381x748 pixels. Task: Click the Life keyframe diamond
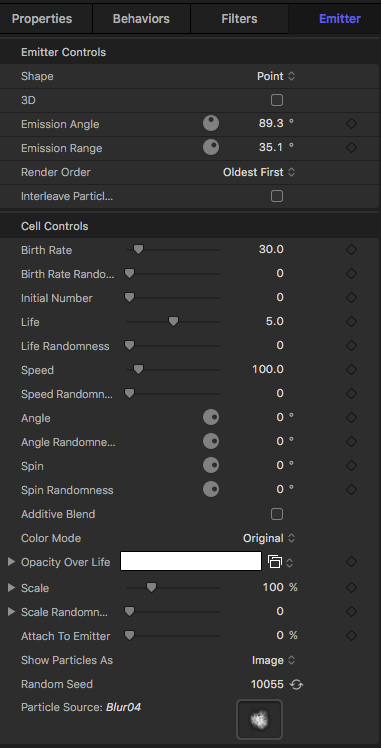tap(351, 322)
